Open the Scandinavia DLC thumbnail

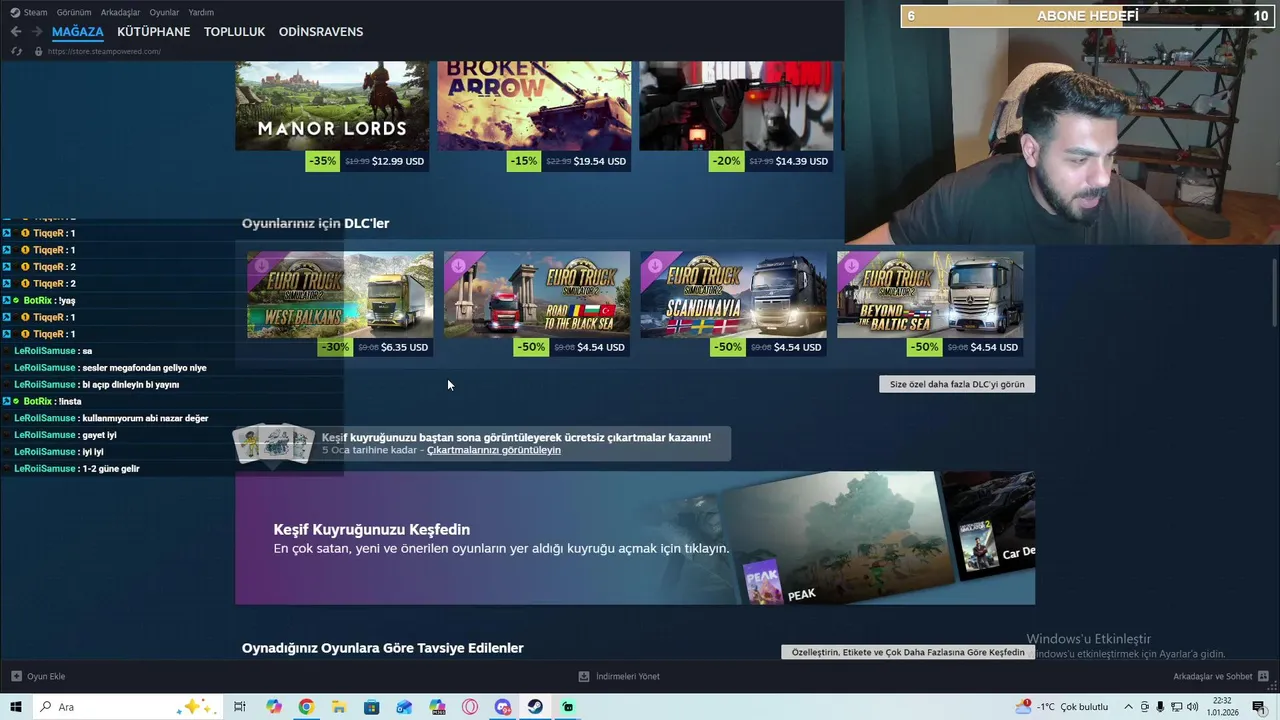tap(733, 295)
